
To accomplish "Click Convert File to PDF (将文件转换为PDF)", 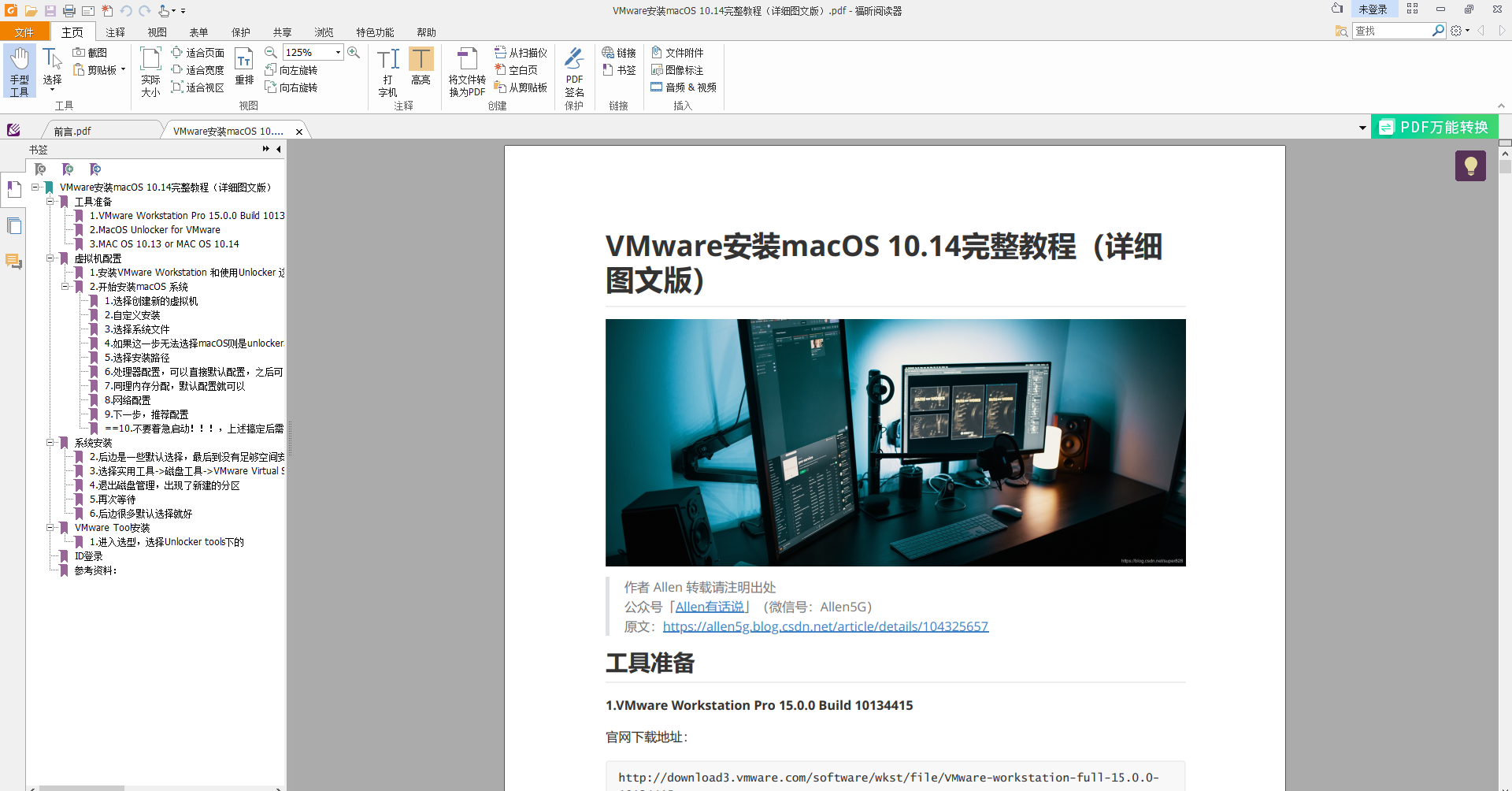I will (x=467, y=72).
